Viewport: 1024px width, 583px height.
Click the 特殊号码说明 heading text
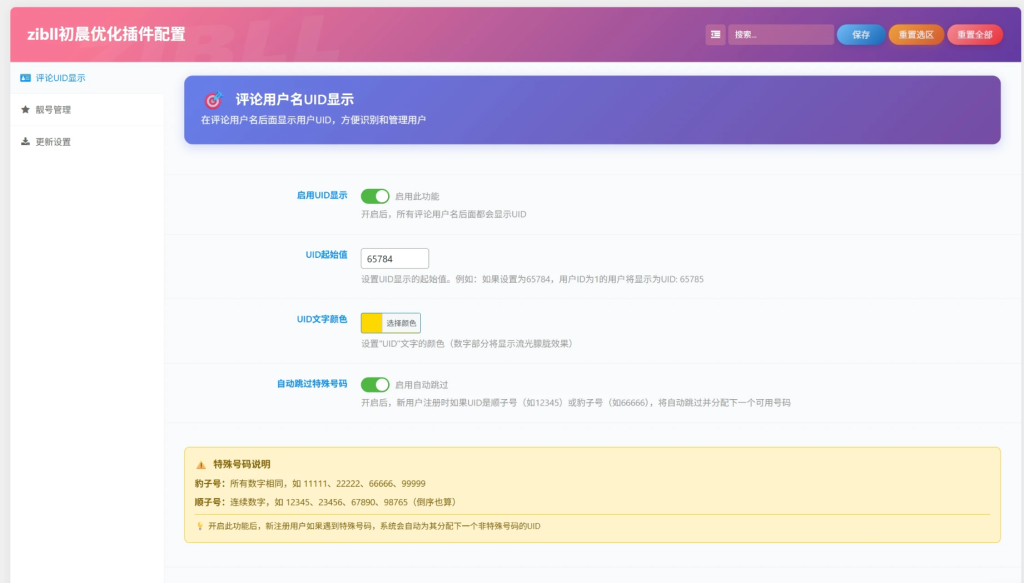[242, 464]
